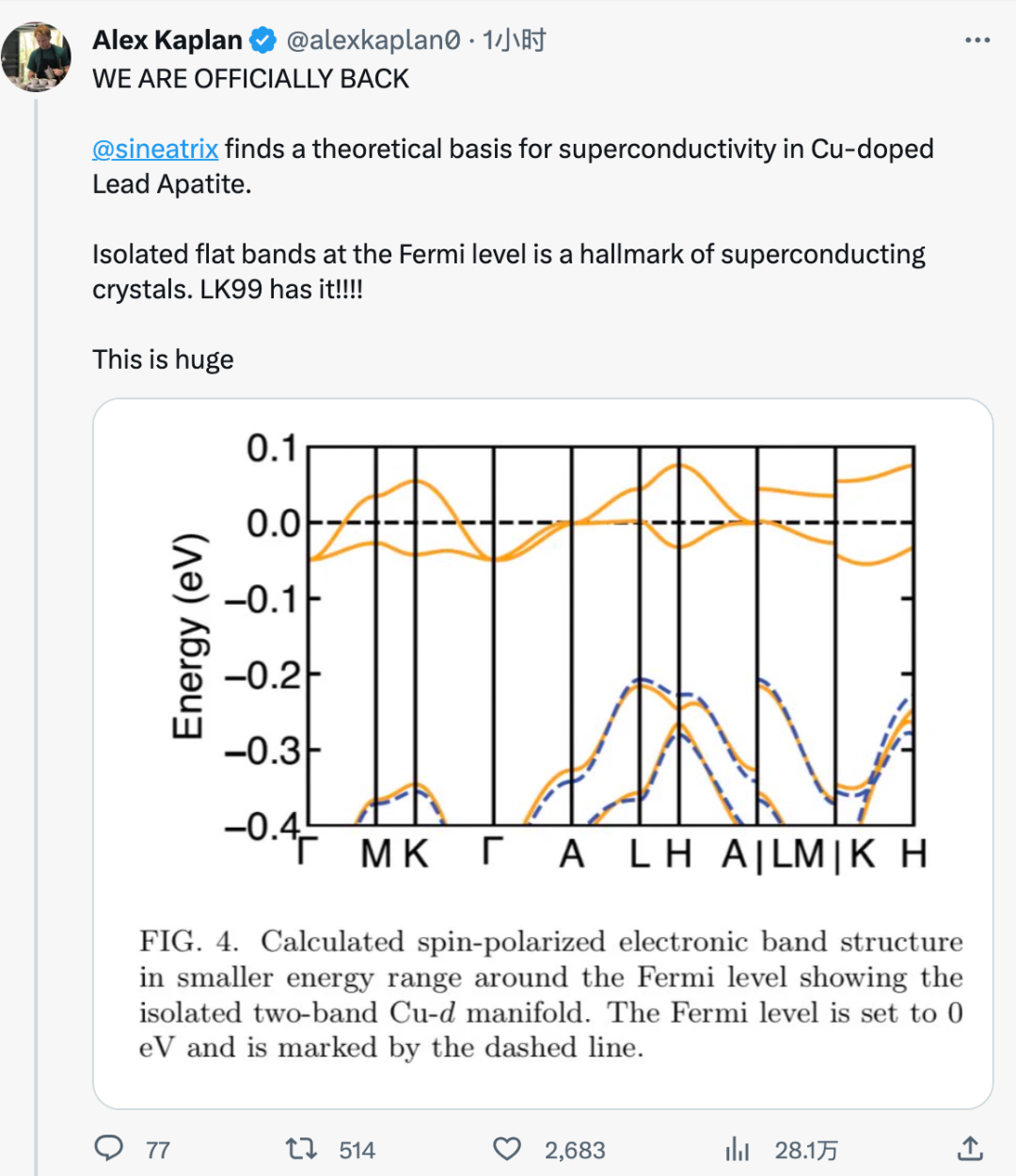Click the 514 retweets count

coord(357,1150)
